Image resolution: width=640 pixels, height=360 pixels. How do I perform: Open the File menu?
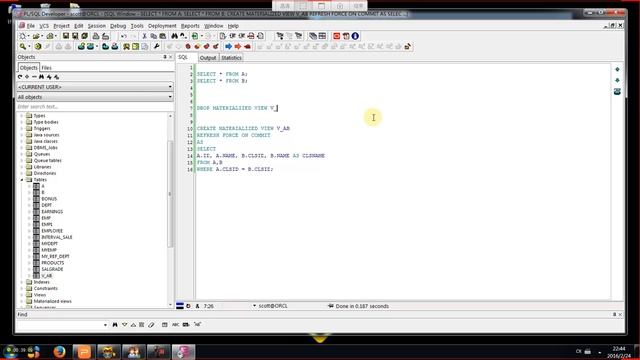(x=31, y=26)
